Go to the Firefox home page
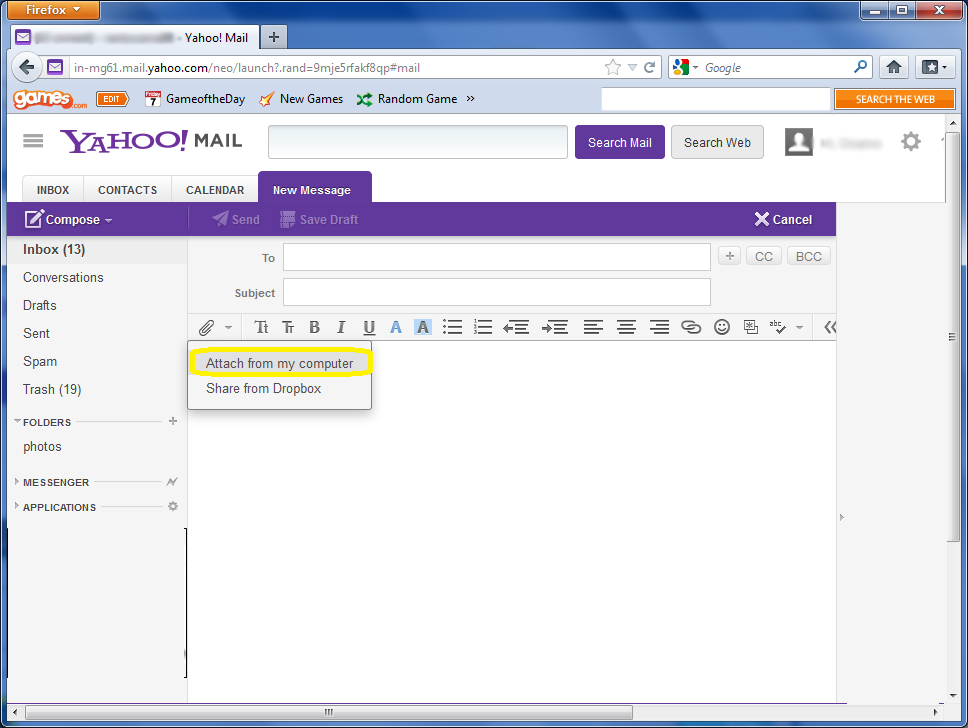The width and height of the screenshot is (968, 728). (894, 67)
